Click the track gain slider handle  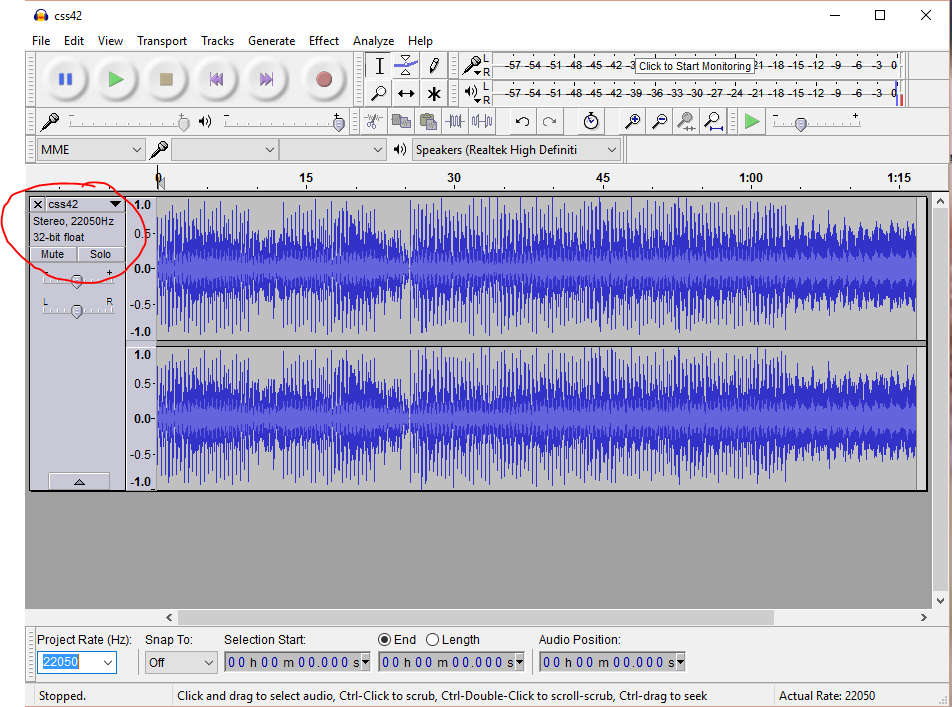[76, 281]
